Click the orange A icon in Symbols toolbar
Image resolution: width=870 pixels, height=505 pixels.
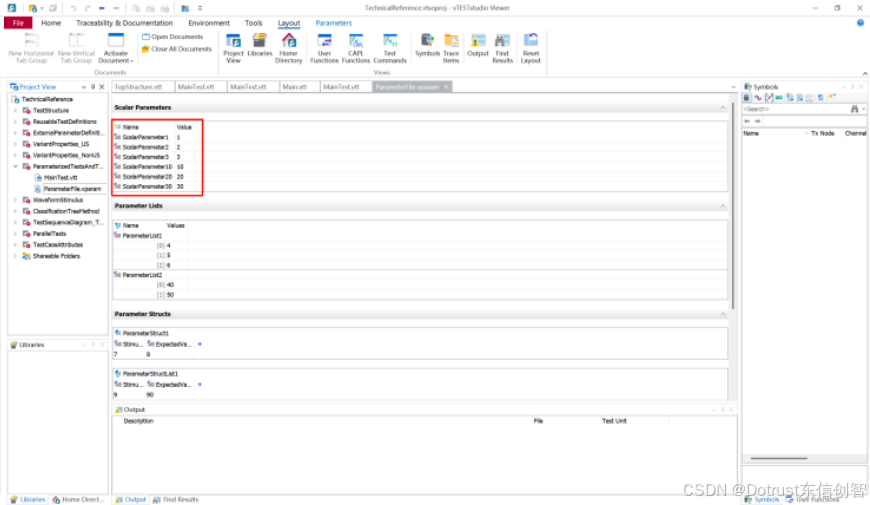(x=832, y=98)
